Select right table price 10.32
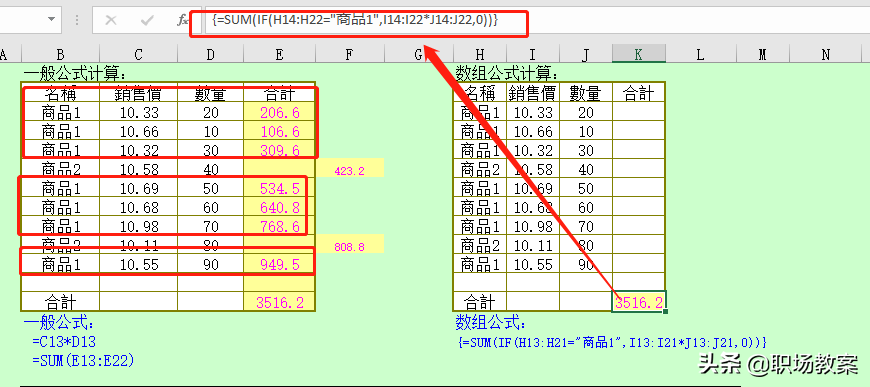Viewport: 870px width, 387px height. 533,150
